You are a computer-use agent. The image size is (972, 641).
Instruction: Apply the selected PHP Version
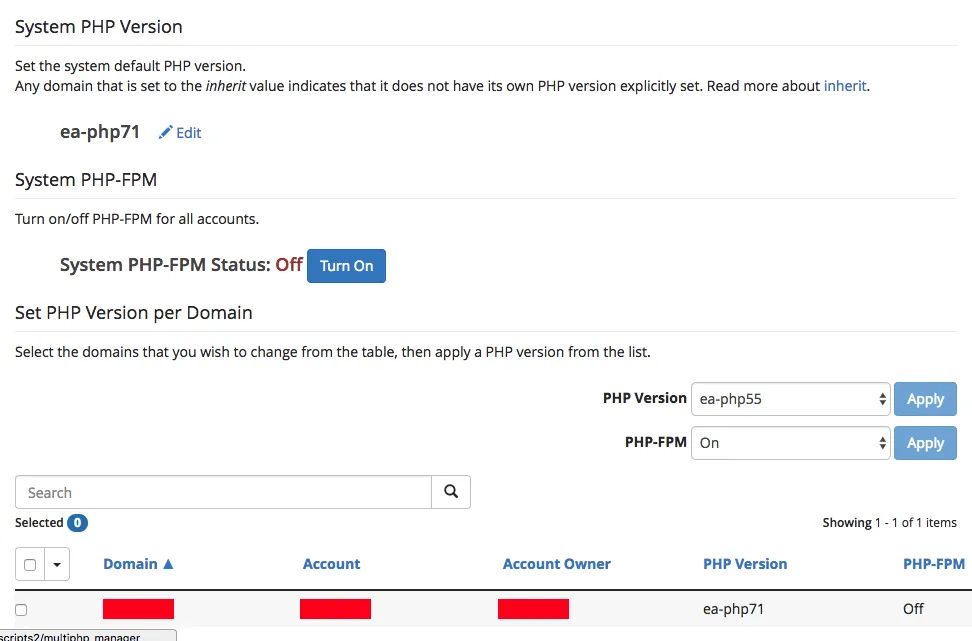point(925,399)
